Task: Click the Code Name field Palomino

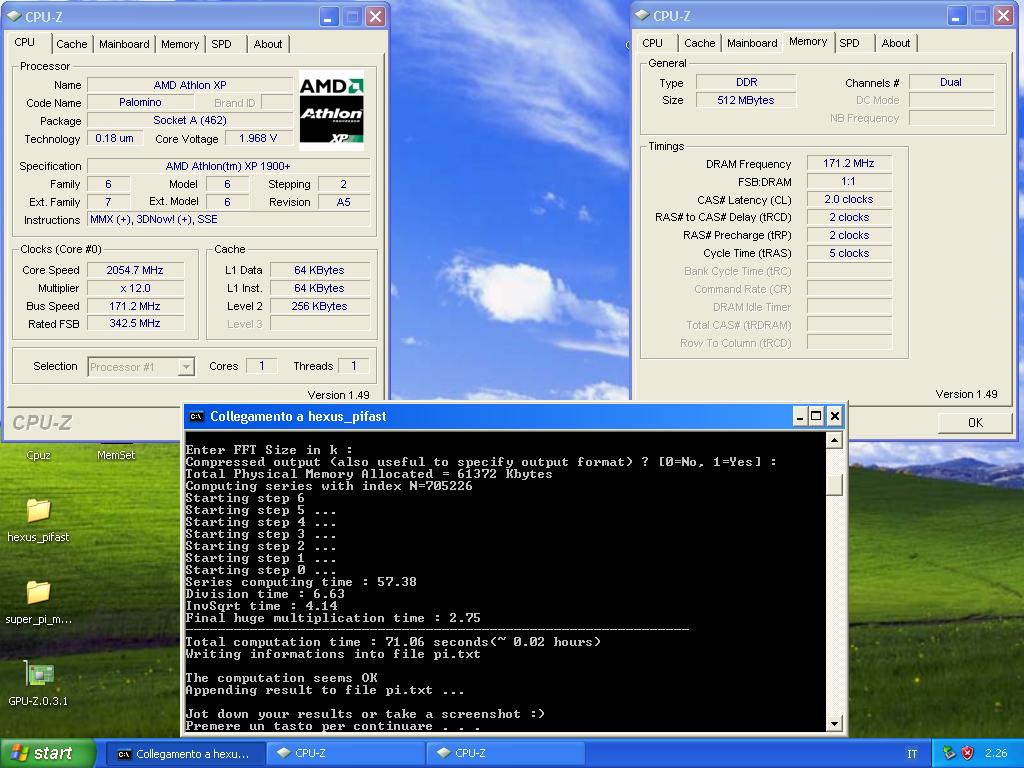Action: pos(140,103)
